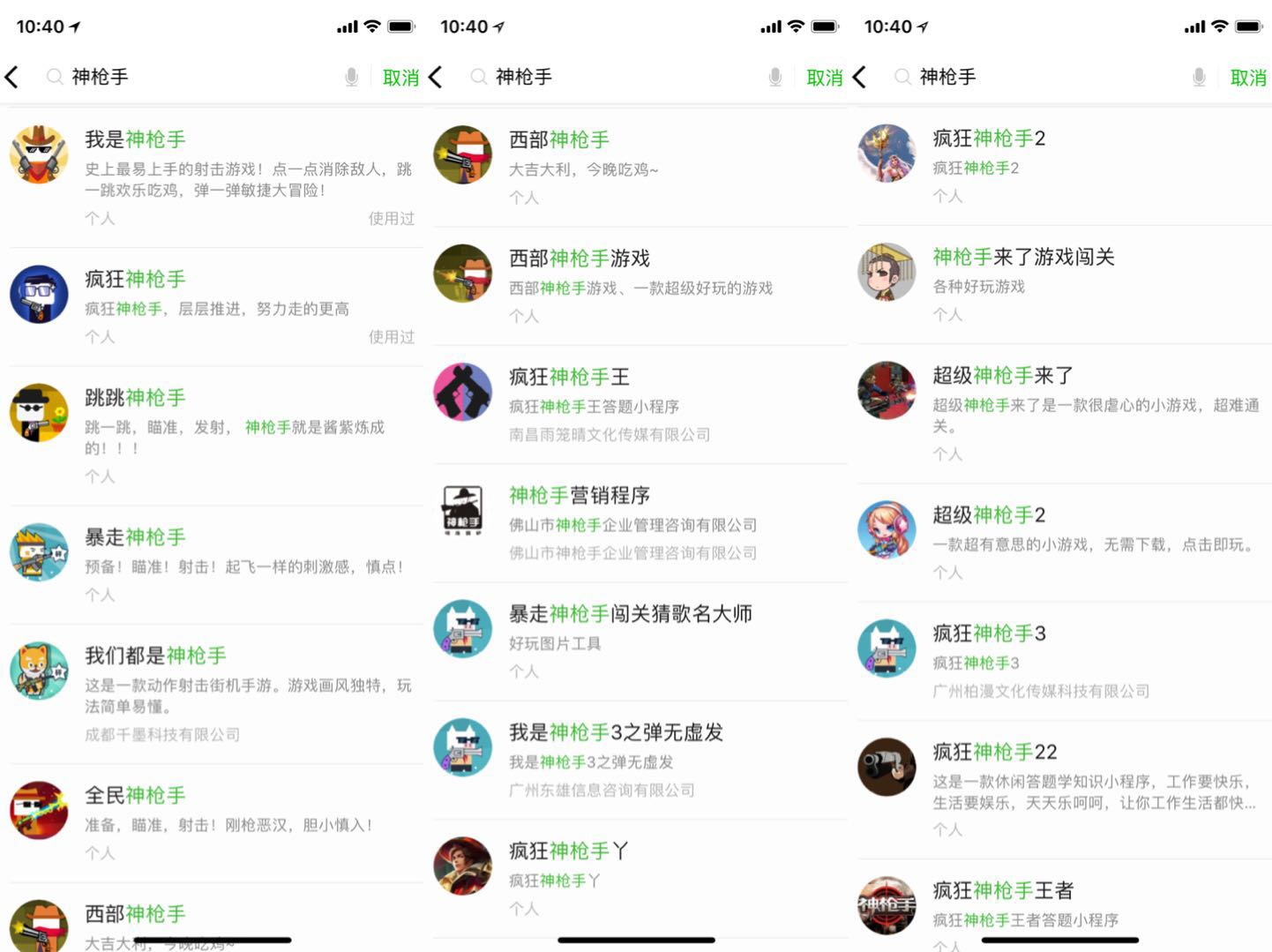Open 疯狂神枪手王者 result title
The height and width of the screenshot is (952, 1272).
click(x=1003, y=890)
